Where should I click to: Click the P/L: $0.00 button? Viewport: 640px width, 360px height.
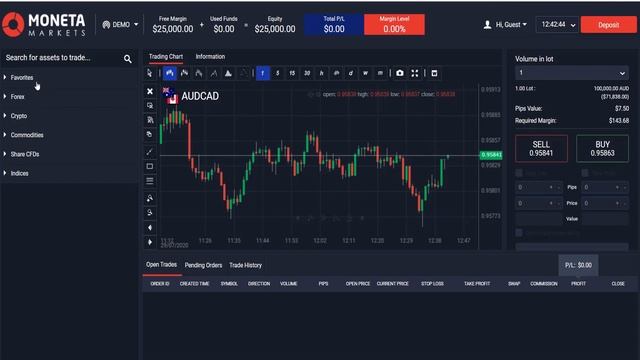point(578,265)
